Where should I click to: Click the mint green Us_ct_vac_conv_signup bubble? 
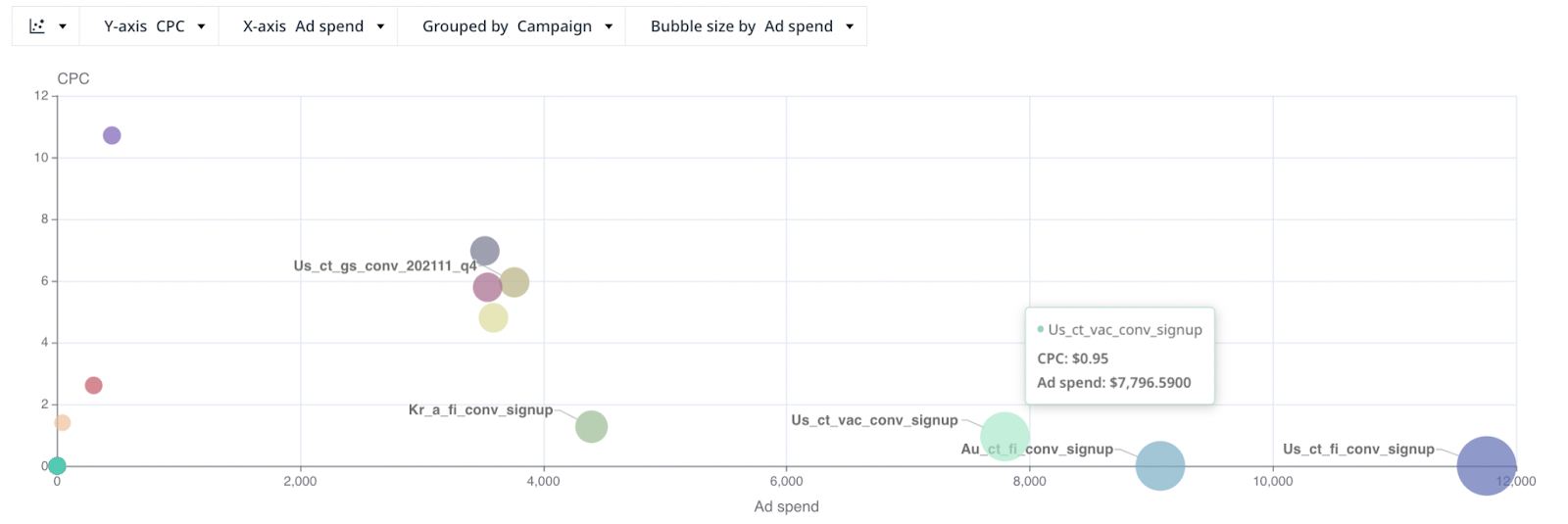click(x=1004, y=437)
